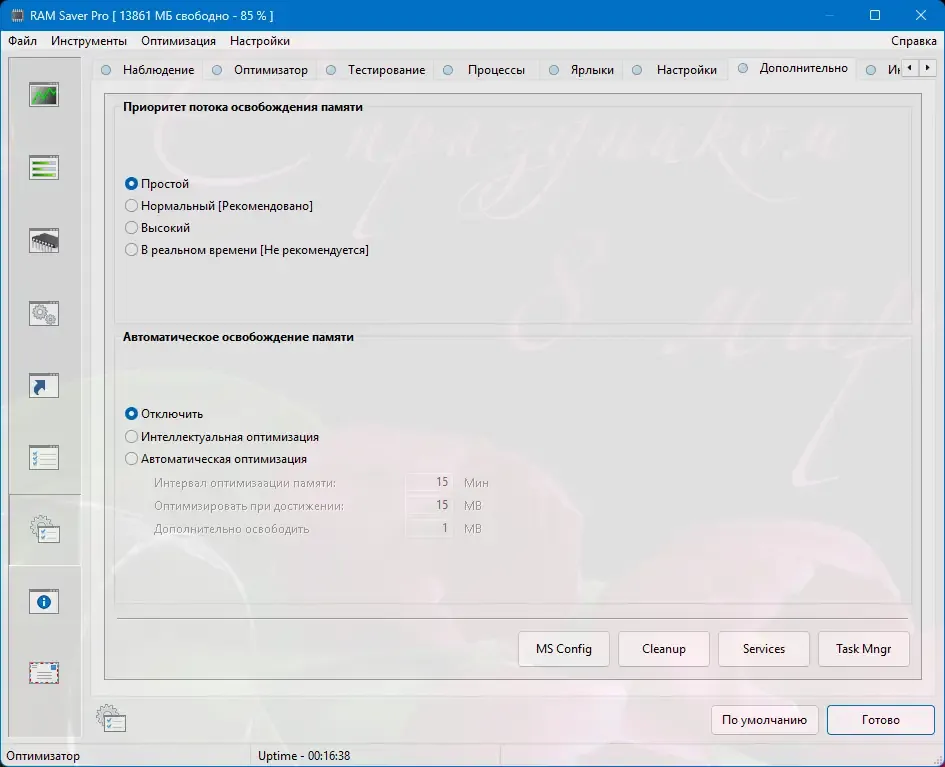Open the Справка menu
Viewport: 945px width, 767px height.
click(914, 41)
